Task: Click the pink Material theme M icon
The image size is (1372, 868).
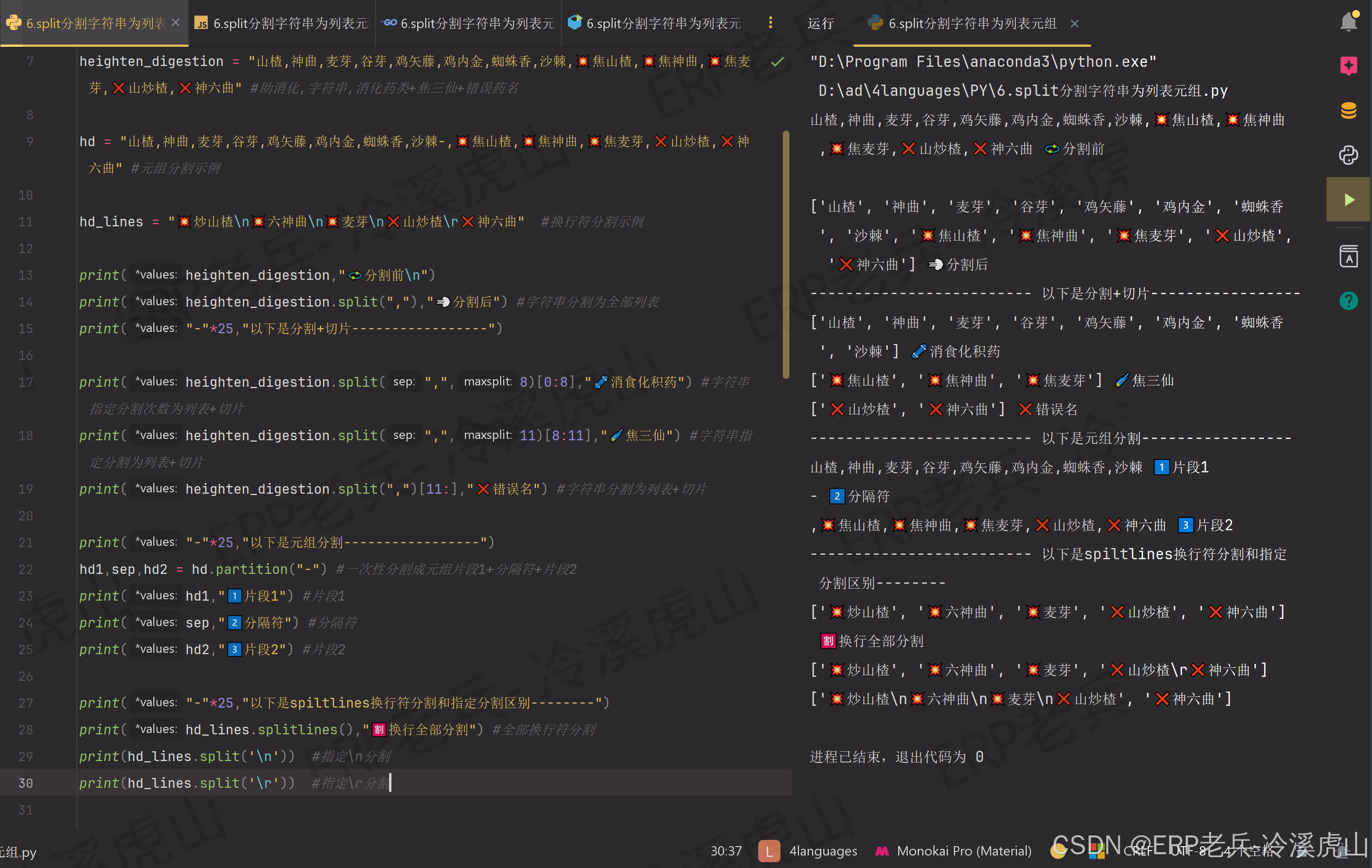Action: tap(881, 851)
